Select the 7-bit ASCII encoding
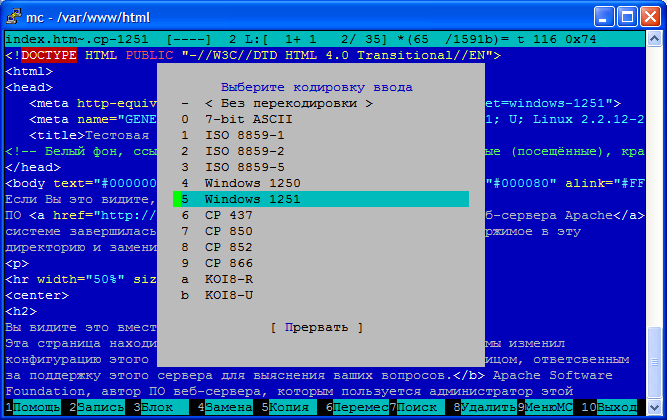The width and height of the screenshot is (667, 420). [243, 119]
